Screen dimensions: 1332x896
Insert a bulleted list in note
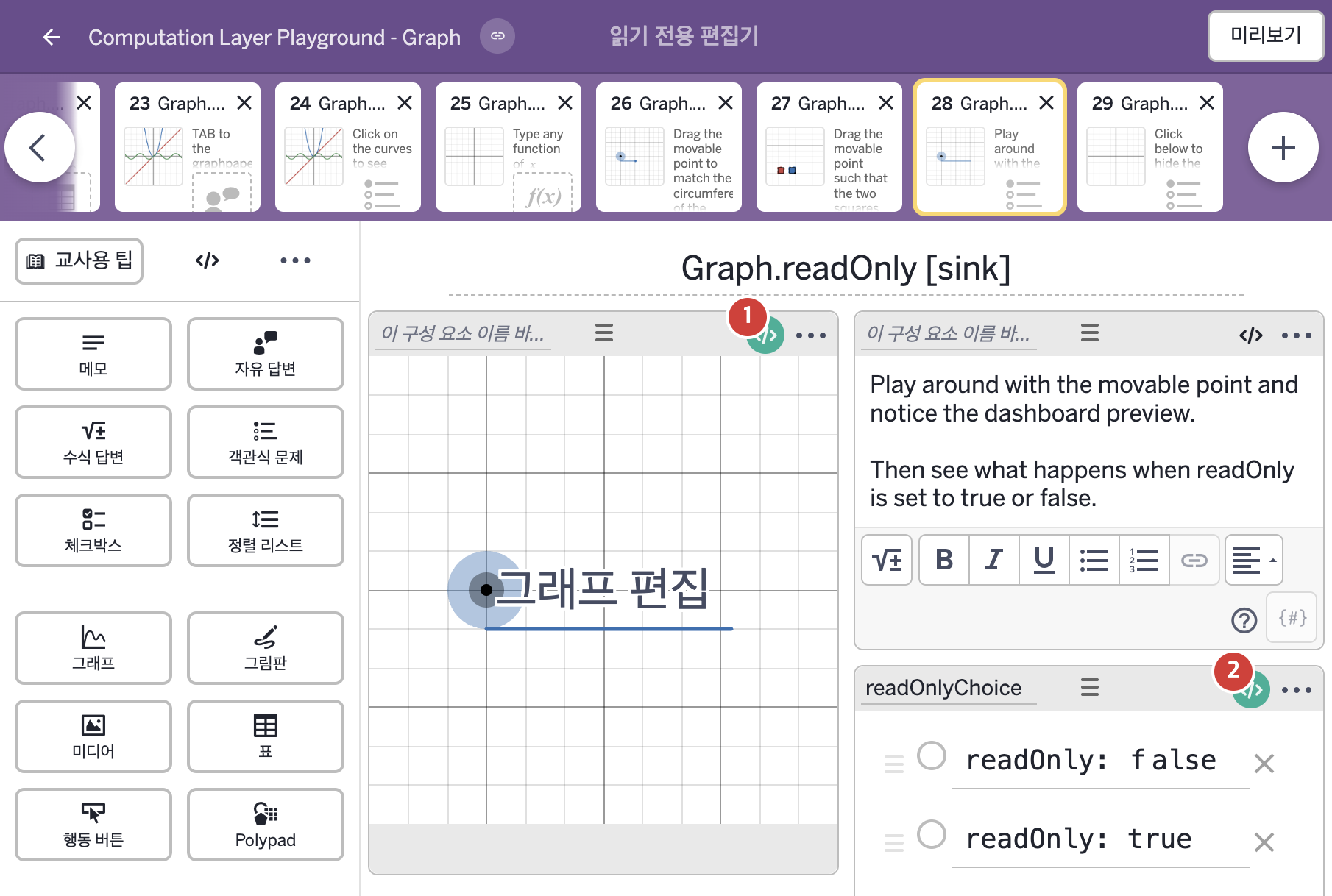1094,560
